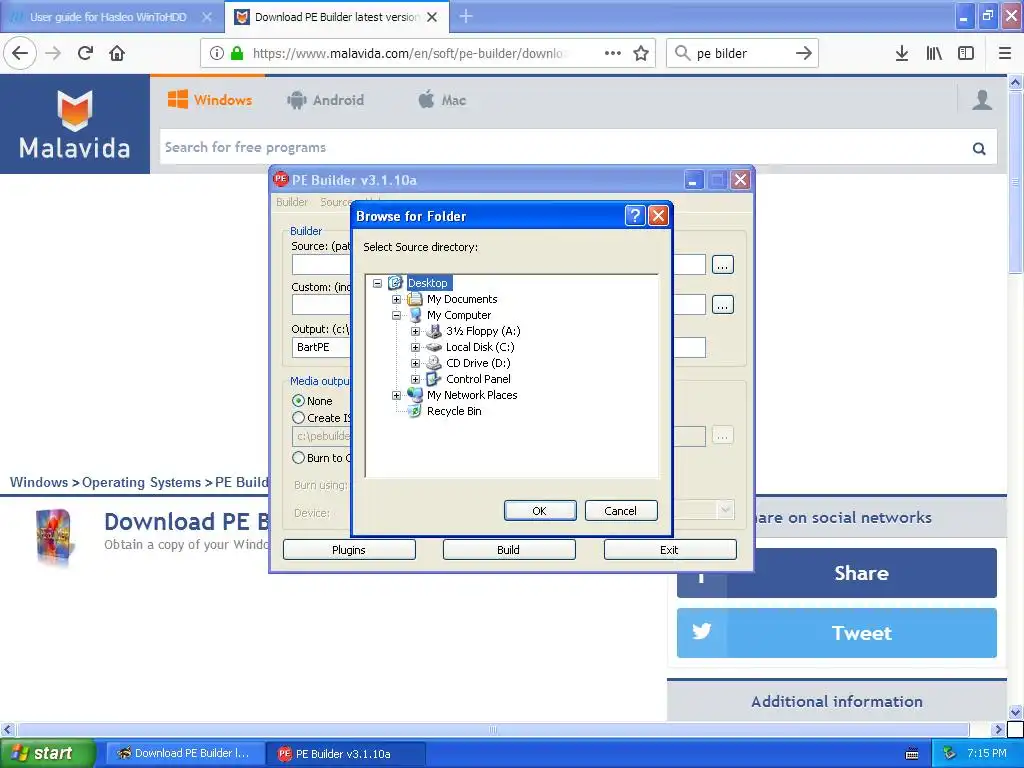Expand the Local Disk (C:) node
Image resolution: width=1024 pixels, height=768 pixels.
coord(415,347)
